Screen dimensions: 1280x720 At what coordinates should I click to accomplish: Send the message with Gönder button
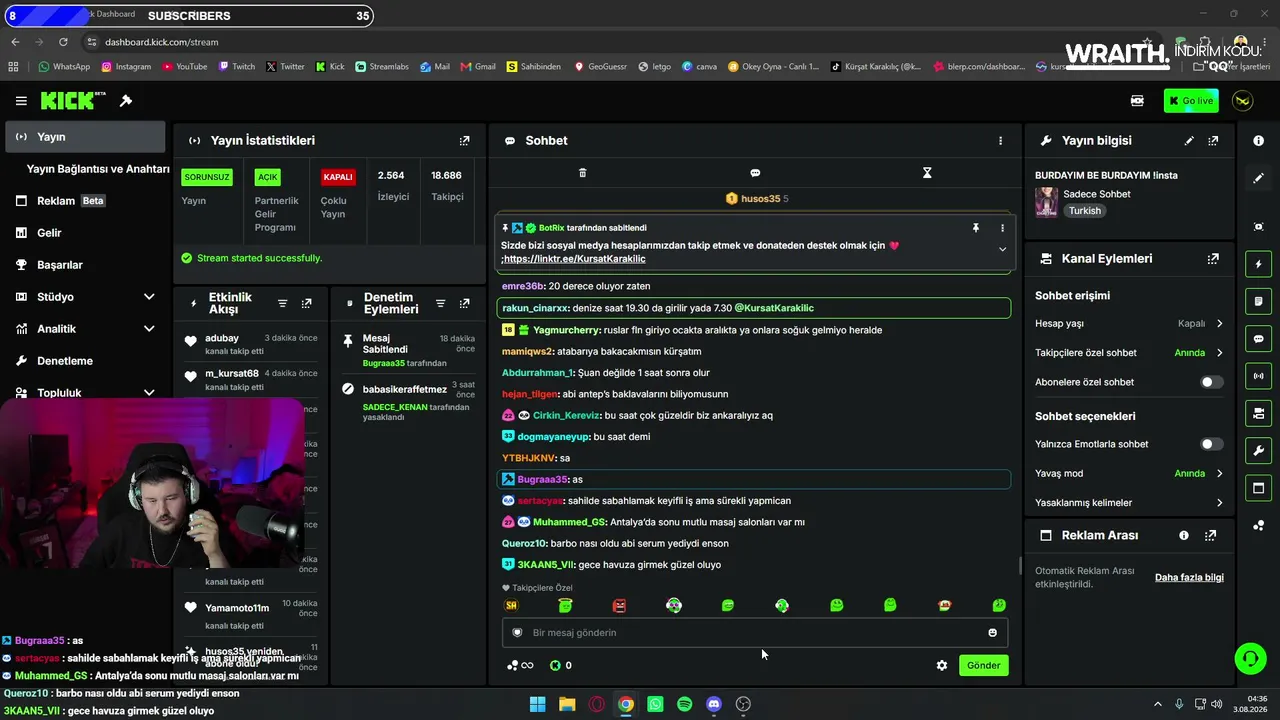(x=983, y=666)
